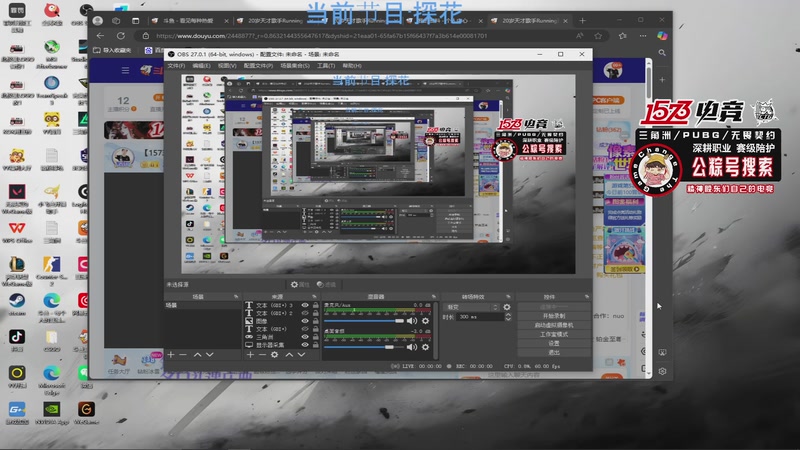
Task: Toggle visibility of 文本 (GDI+) source
Action: pyautogui.click(x=305, y=329)
